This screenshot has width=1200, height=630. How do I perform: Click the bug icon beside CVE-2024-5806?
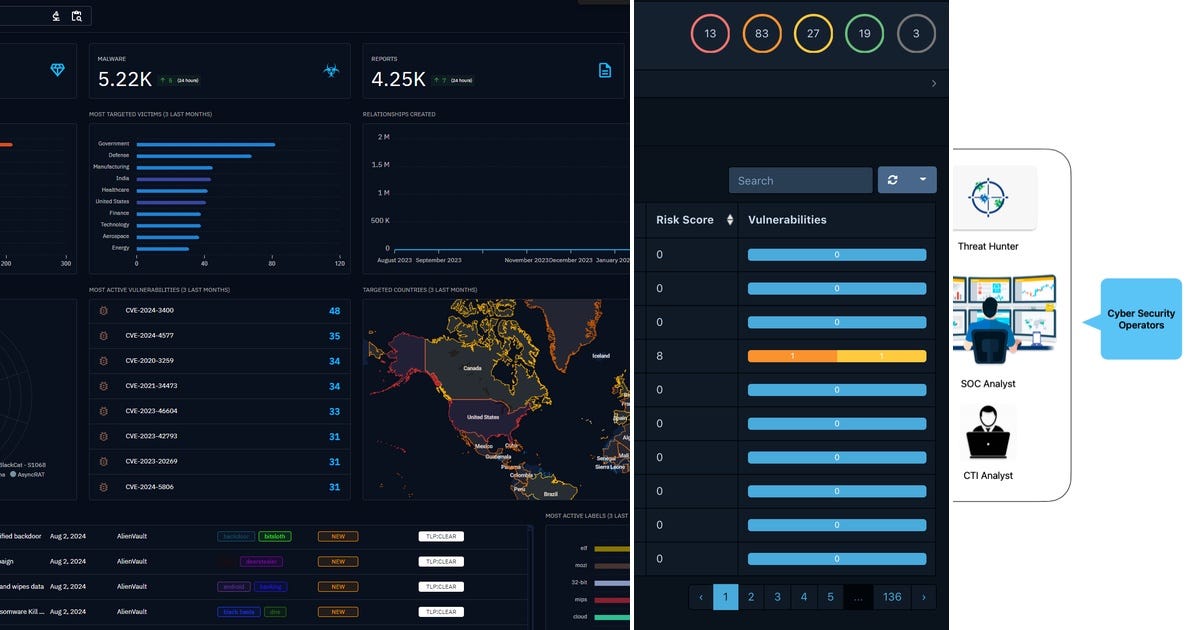[103, 487]
